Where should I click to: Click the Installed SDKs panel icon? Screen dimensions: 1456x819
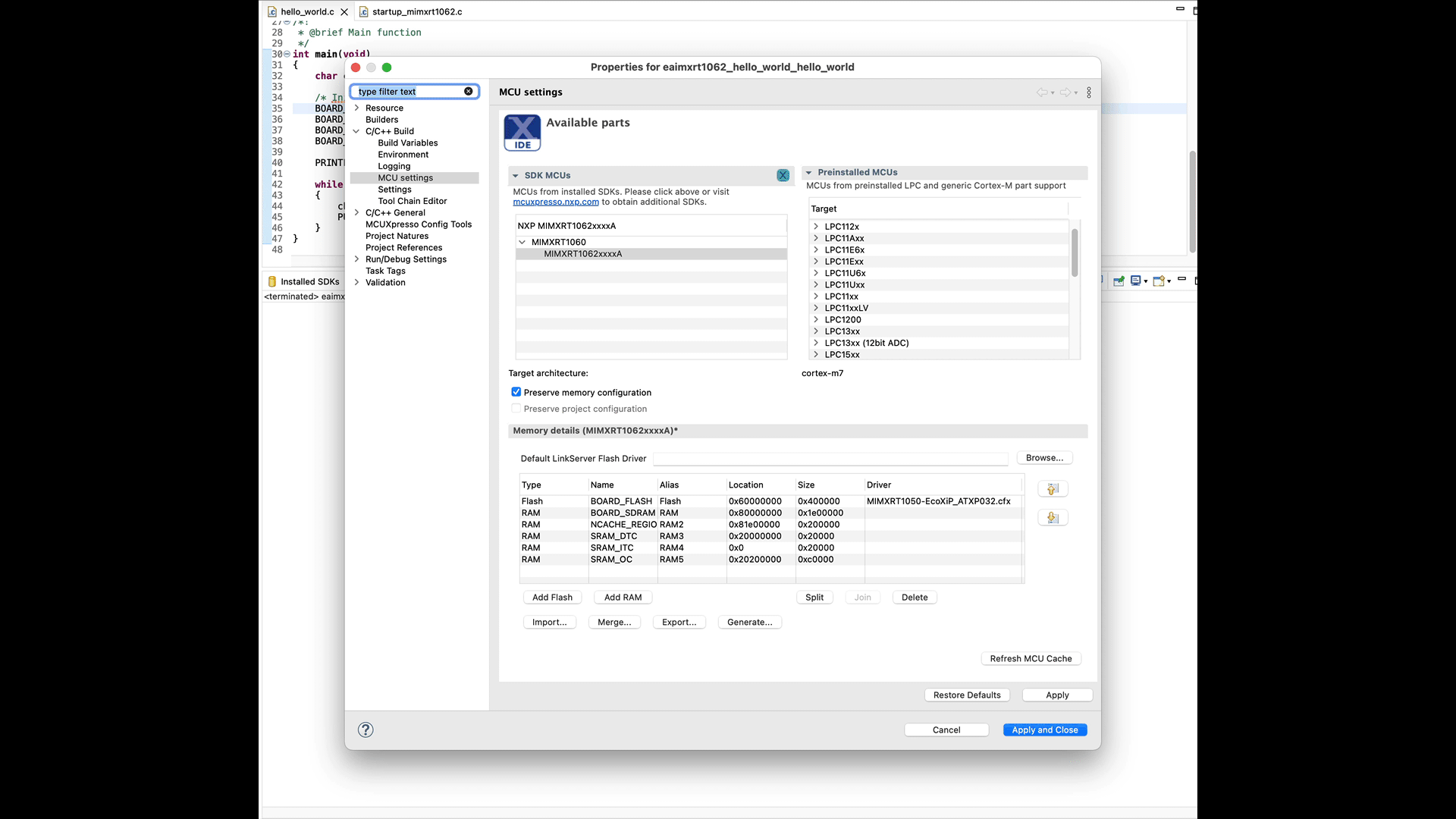pyautogui.click(x=272, y=281)
